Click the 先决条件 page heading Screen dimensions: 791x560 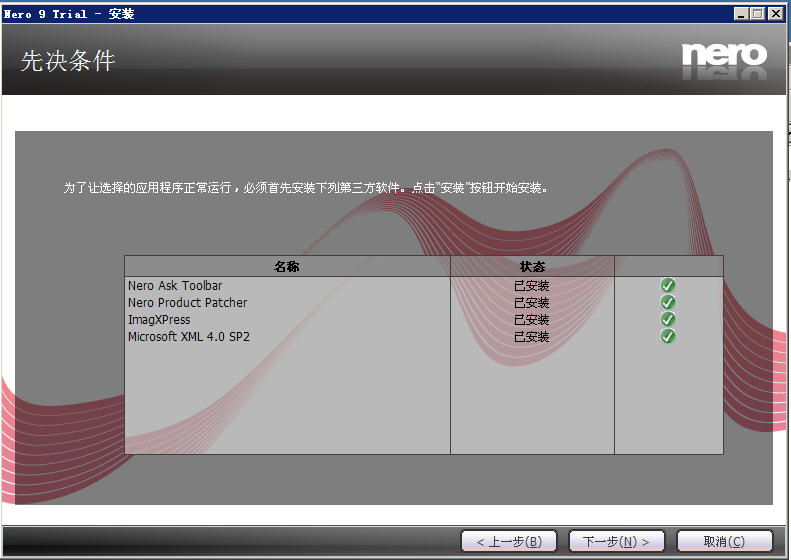click(x=68, y=61)
